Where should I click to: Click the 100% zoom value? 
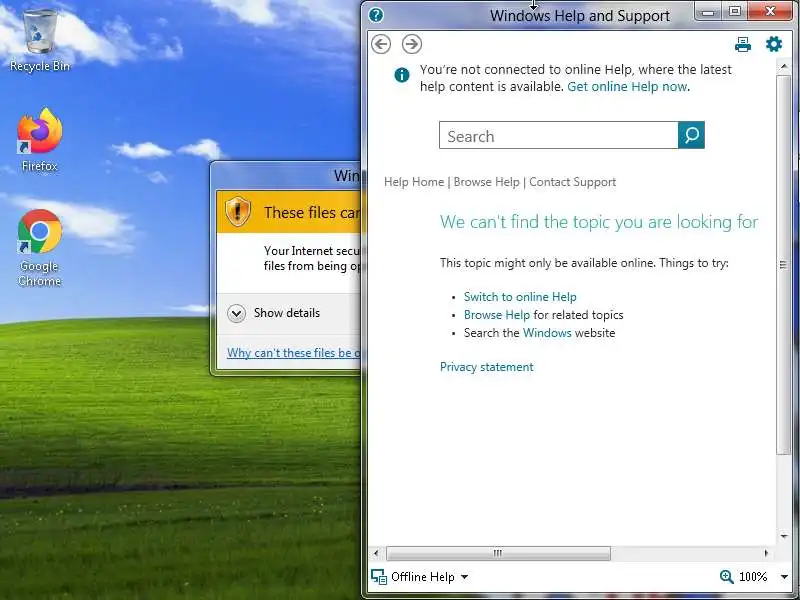(x=753, y=577)
